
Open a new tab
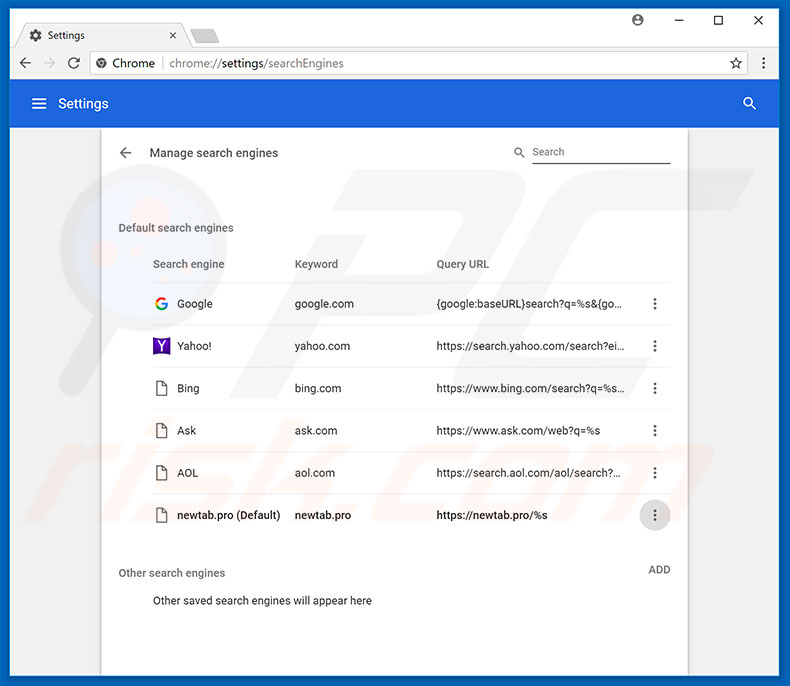point(205,36)
